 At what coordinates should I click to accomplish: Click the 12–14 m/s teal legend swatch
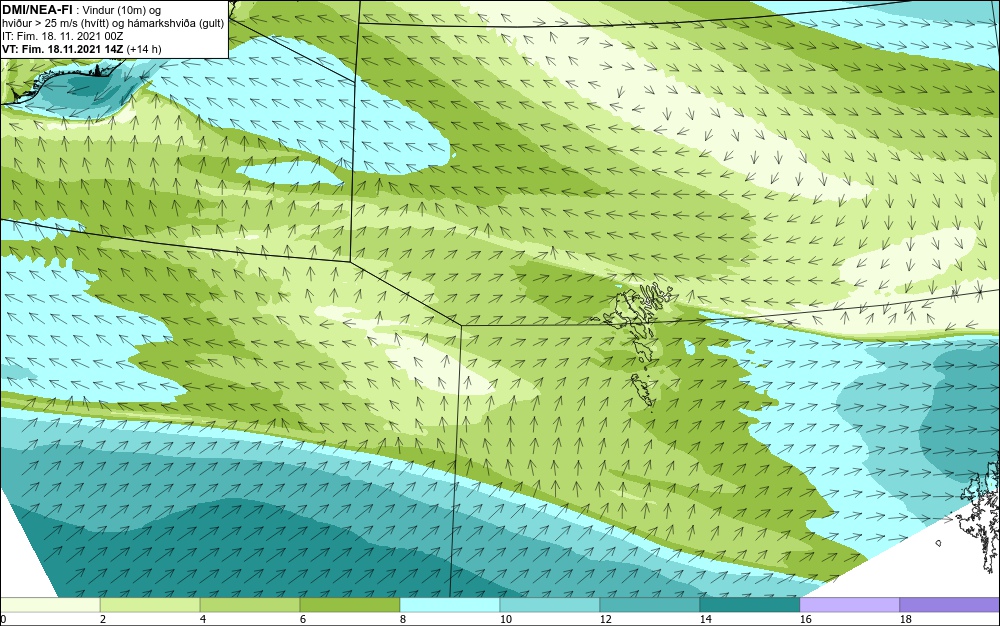pyautogui.click(x=650, y=605)
